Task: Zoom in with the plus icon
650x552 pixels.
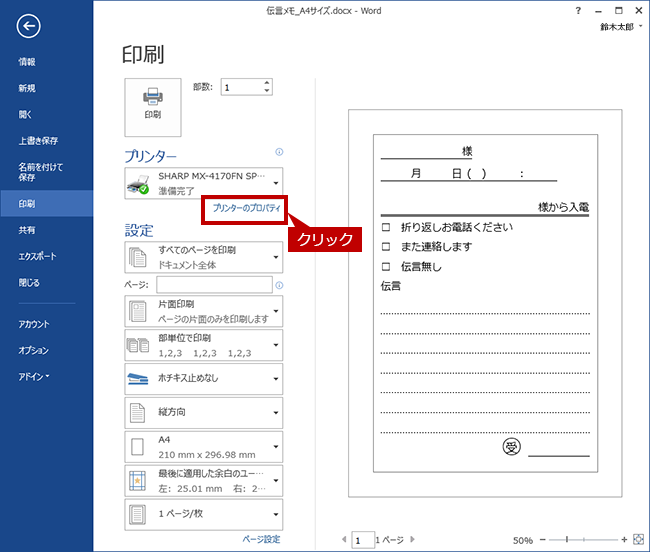Action: (624, 540)
